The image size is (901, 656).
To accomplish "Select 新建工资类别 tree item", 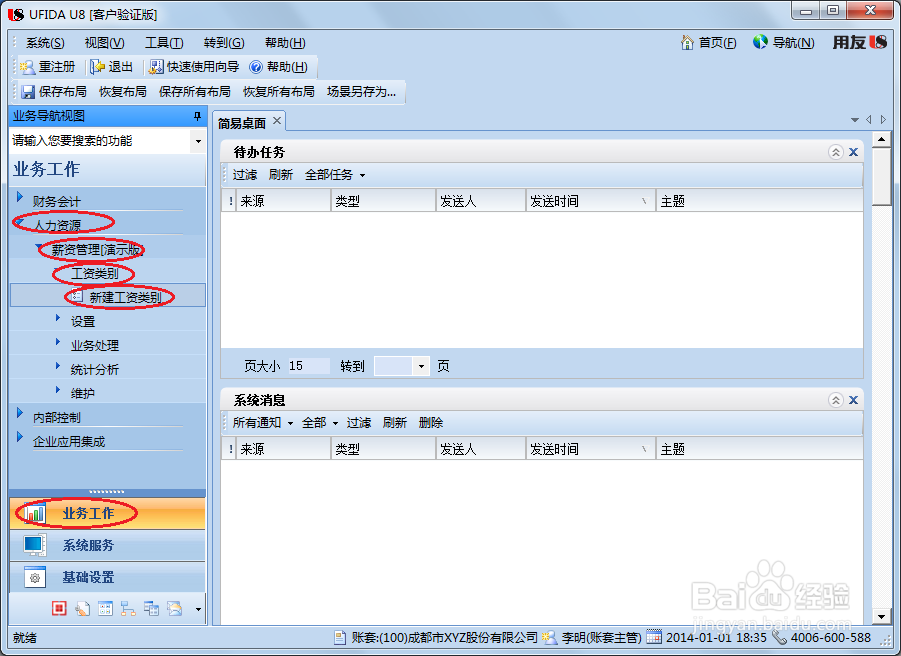I will coord(108,295).
